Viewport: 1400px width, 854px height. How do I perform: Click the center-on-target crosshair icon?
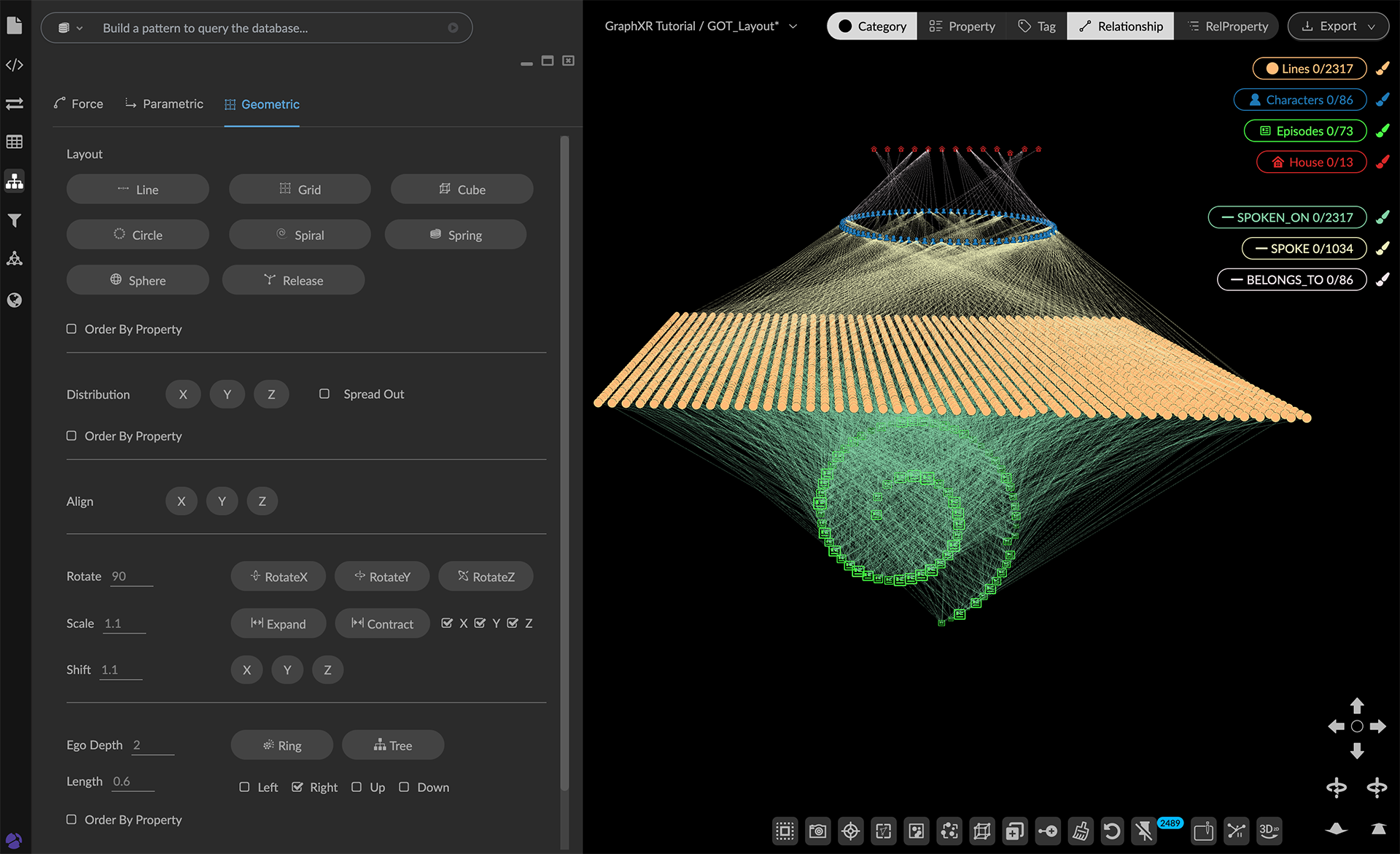[x=850, y=831]
